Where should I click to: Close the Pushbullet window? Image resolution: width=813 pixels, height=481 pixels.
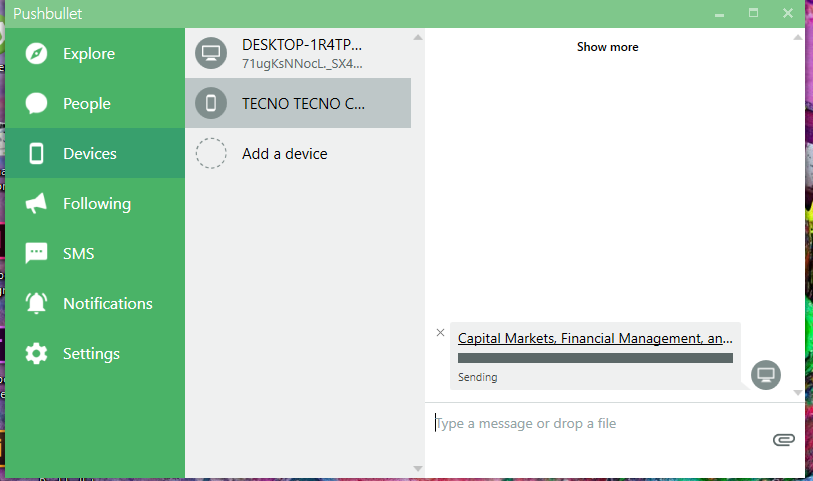(788, 13)
